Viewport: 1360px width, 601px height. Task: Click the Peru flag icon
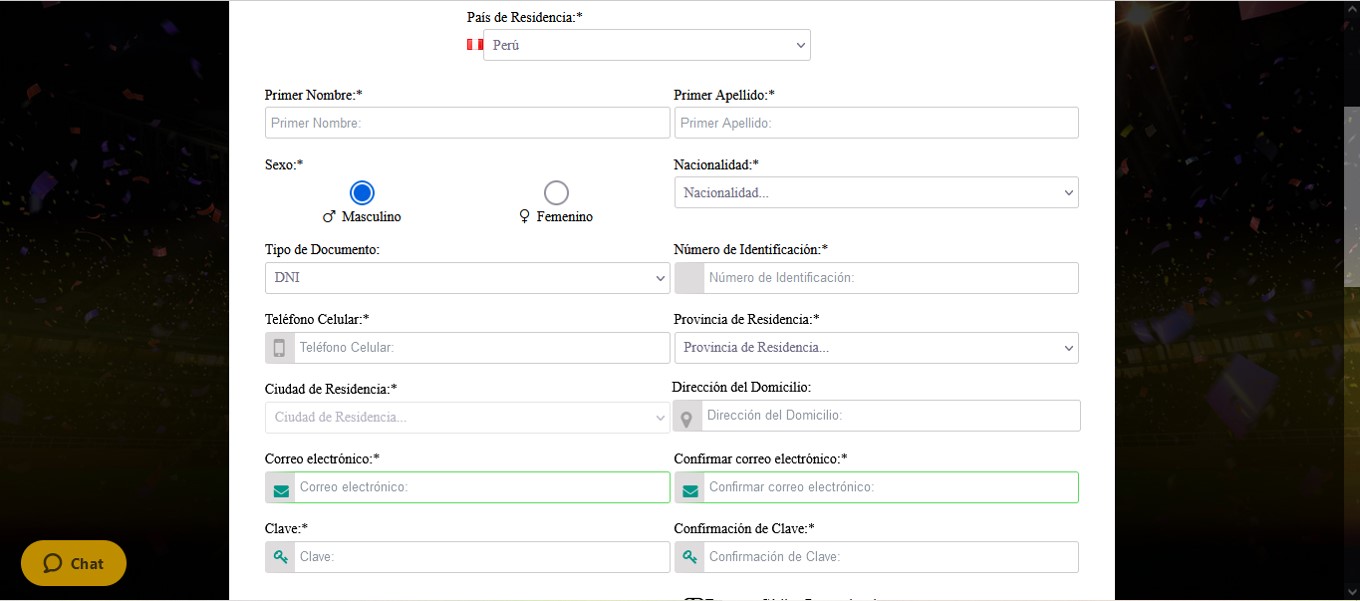pyautogui.click(x=475, y=45)
